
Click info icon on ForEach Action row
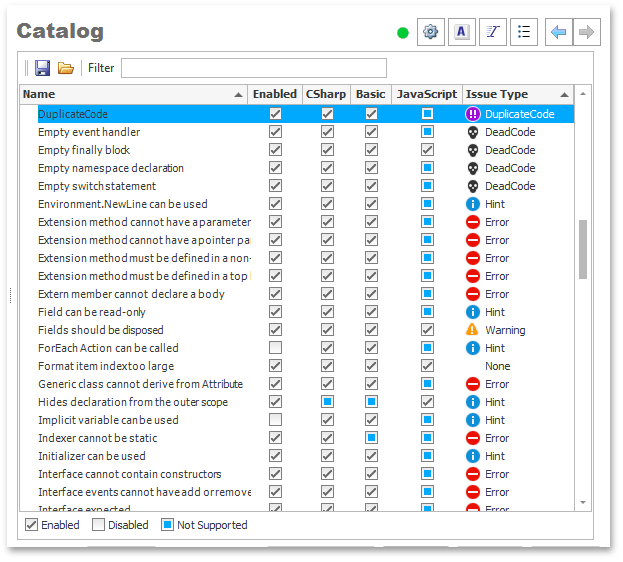click(472, 348)
